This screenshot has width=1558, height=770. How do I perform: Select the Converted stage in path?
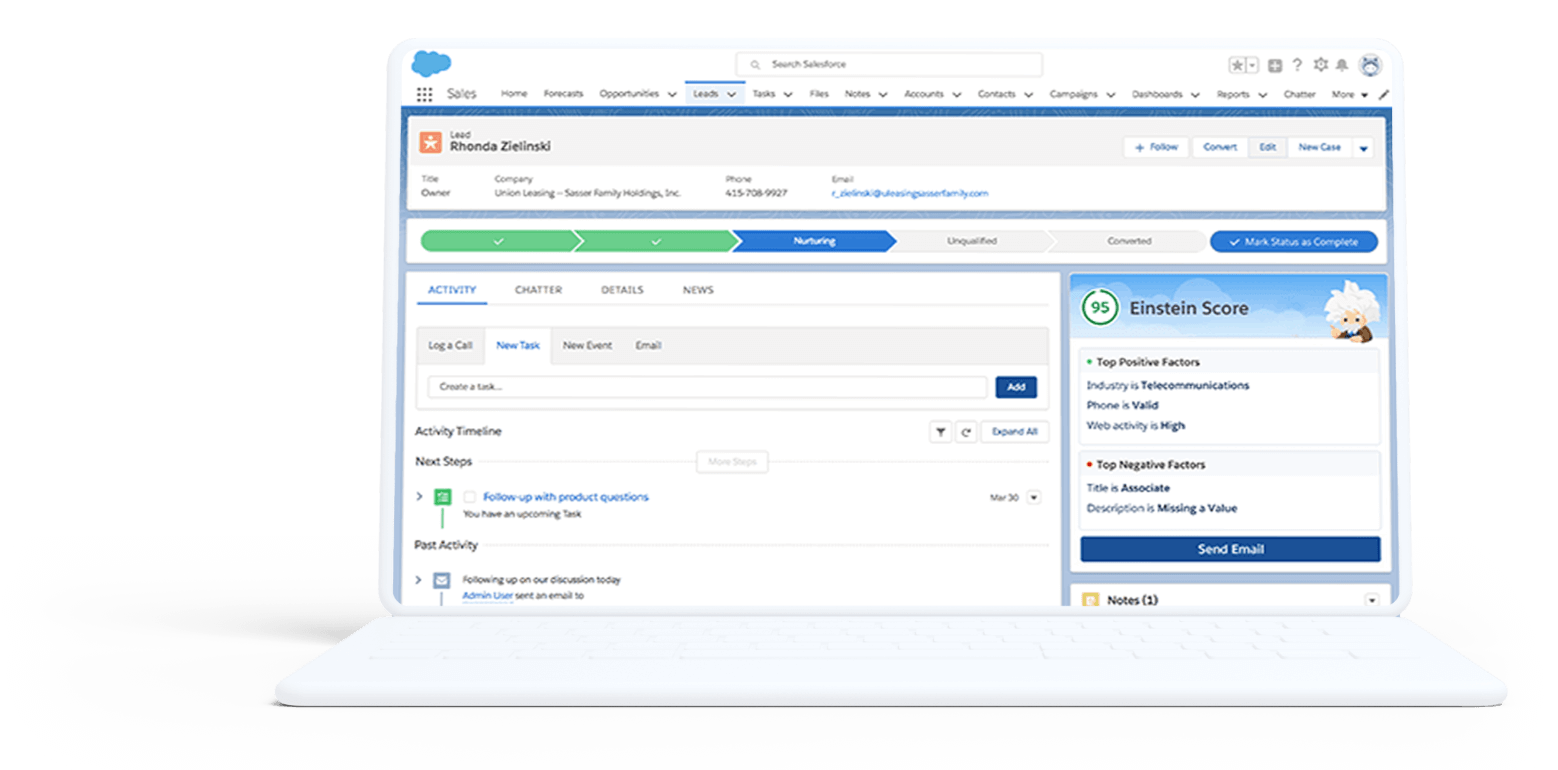tap(1128, 241)
